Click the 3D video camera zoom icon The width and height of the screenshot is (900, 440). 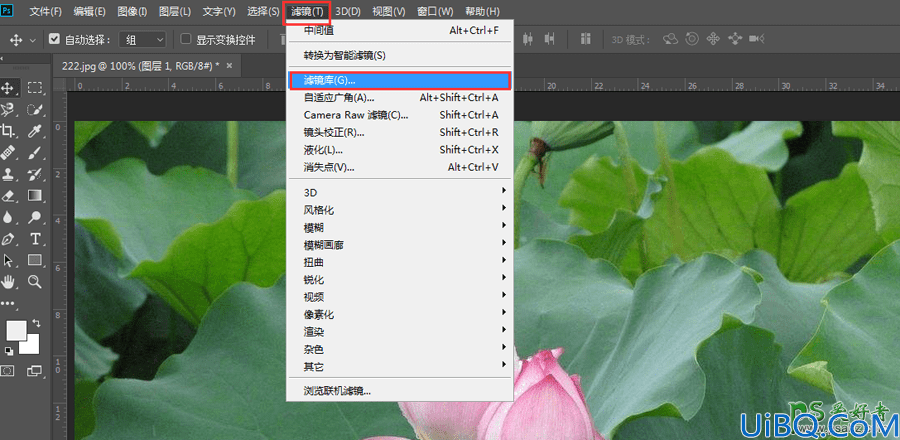click(x=757, y=39)
